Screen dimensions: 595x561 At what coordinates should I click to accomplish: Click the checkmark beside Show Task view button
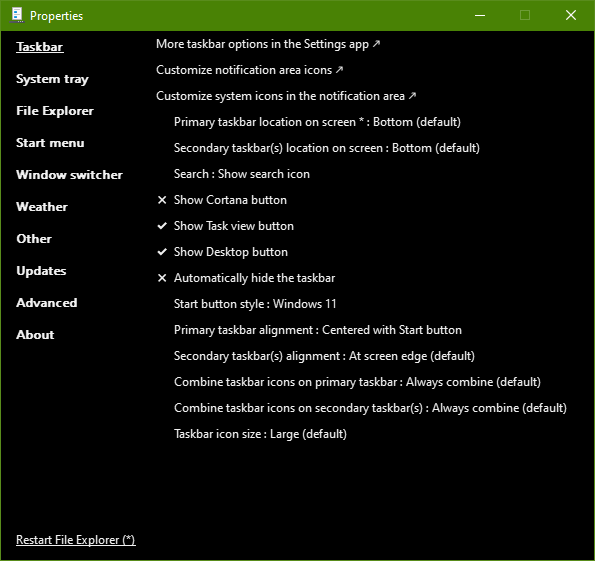click(x=162, y=226)
